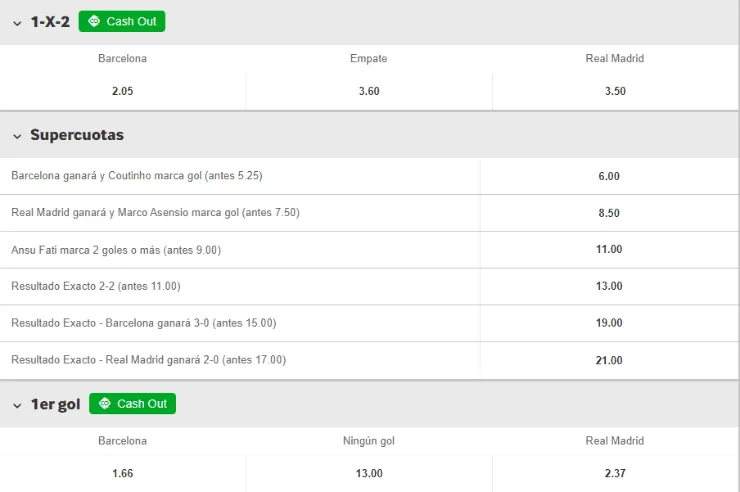
Task: Bet on Barcelona win at 2.05
Action: pyautogui.click(x=122, y=91)
